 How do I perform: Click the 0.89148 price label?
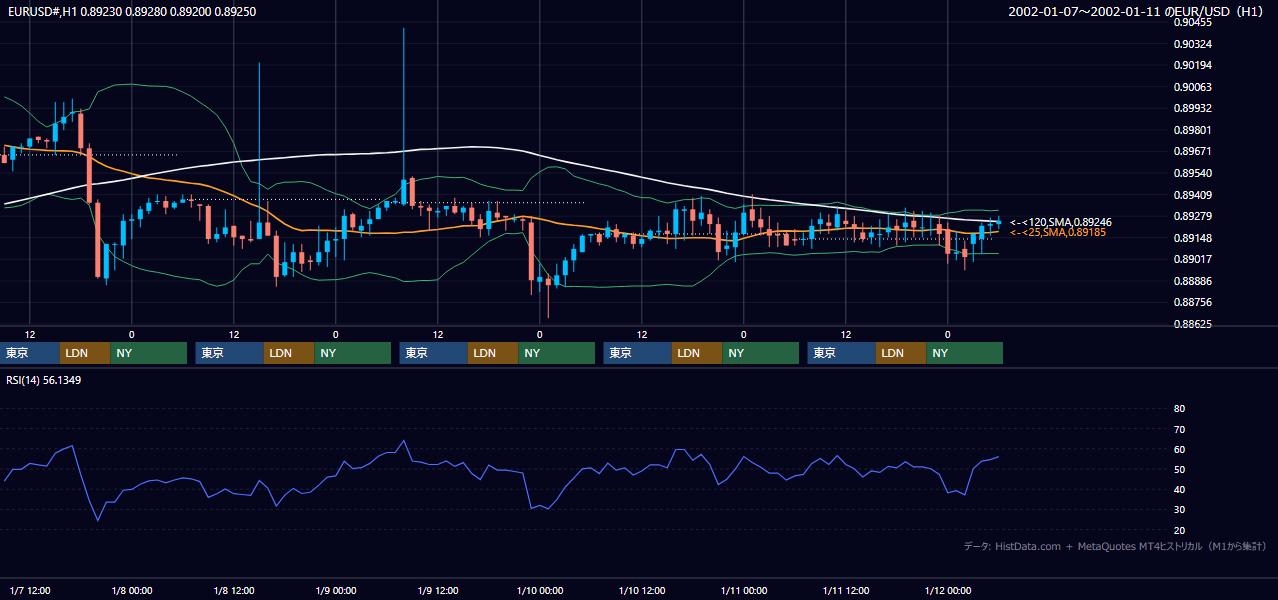tap(1194, 238)
